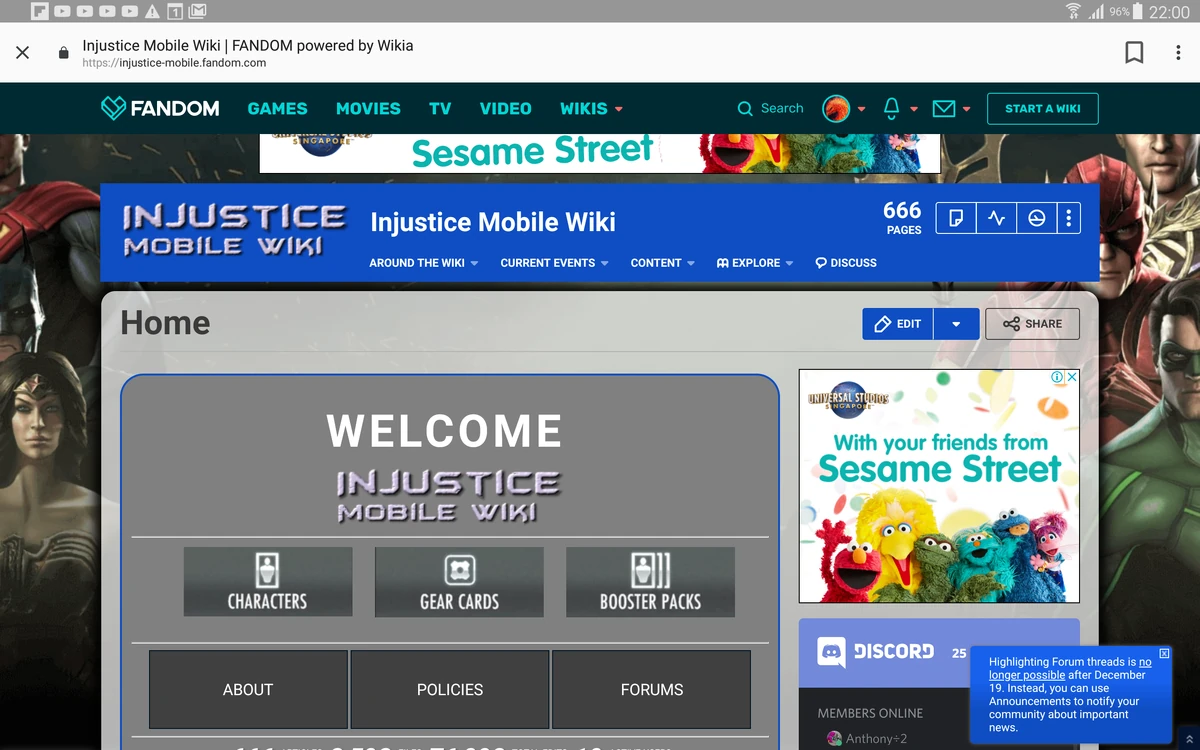Image resolution: width=1200 pixels, height=750 pixels.
Task: Click the ad info AdChoices icon
Action: click(1057, 377)
